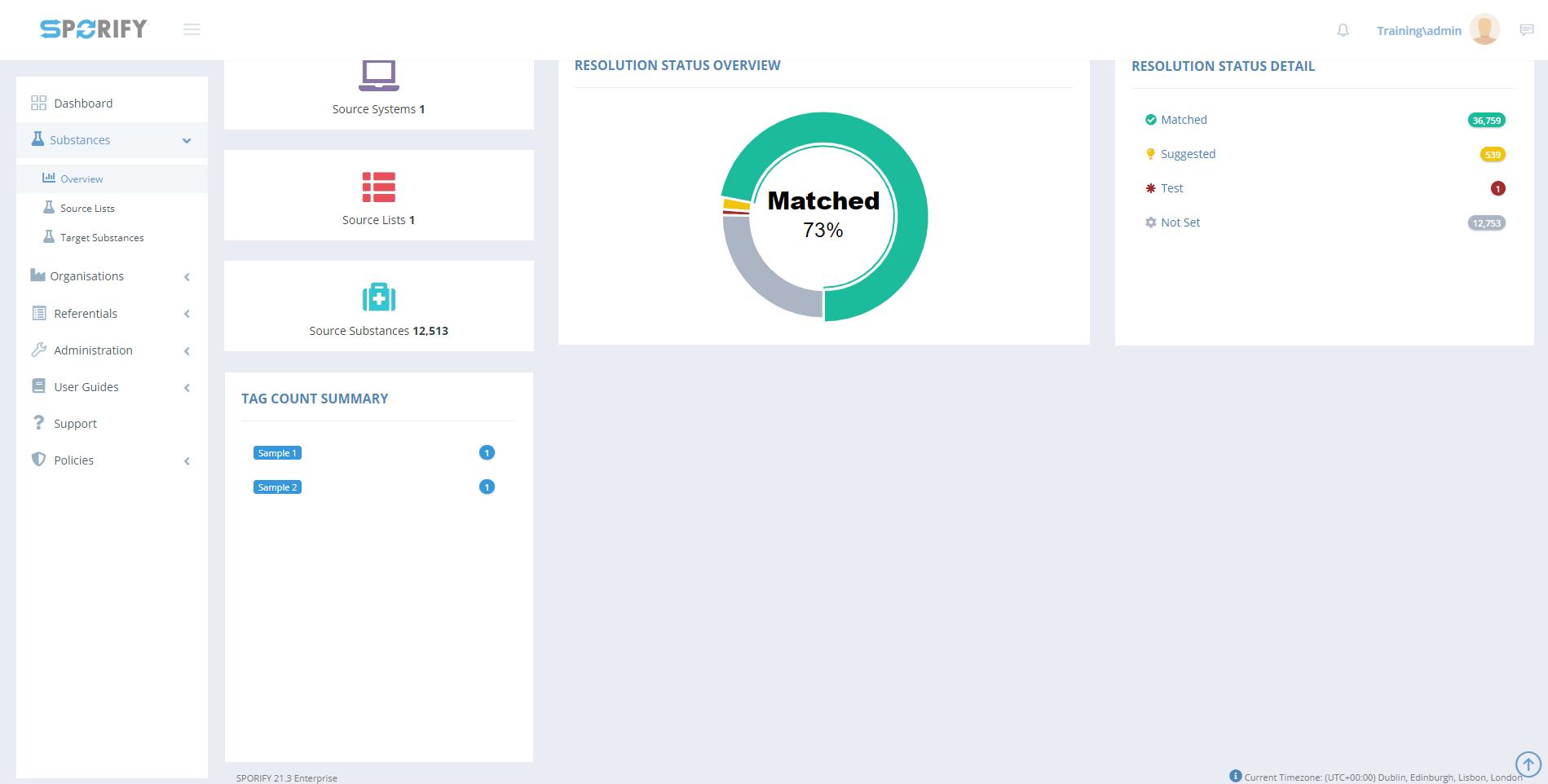Open the chat messages icon

1526,30
